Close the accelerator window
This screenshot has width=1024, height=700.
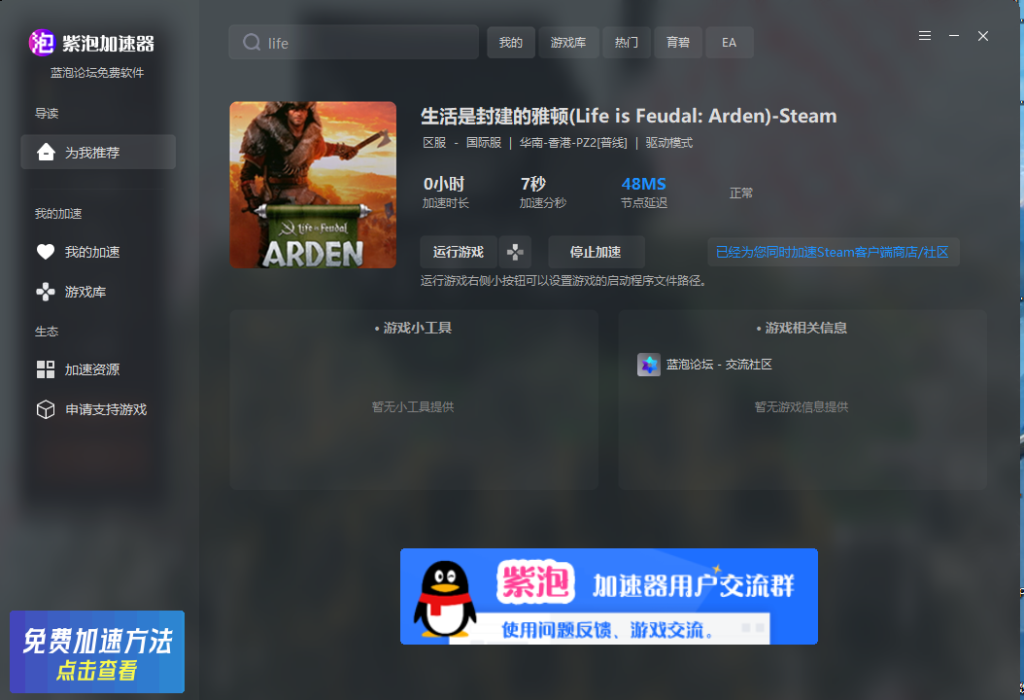click(x=983, y=36)
